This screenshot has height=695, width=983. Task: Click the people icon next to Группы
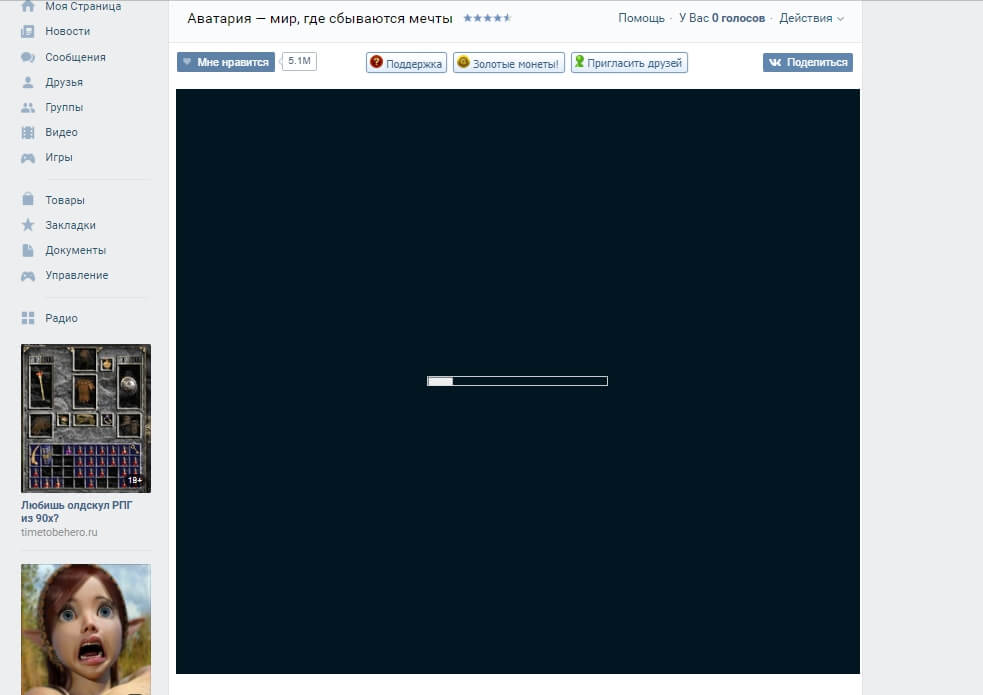point(28,107)
